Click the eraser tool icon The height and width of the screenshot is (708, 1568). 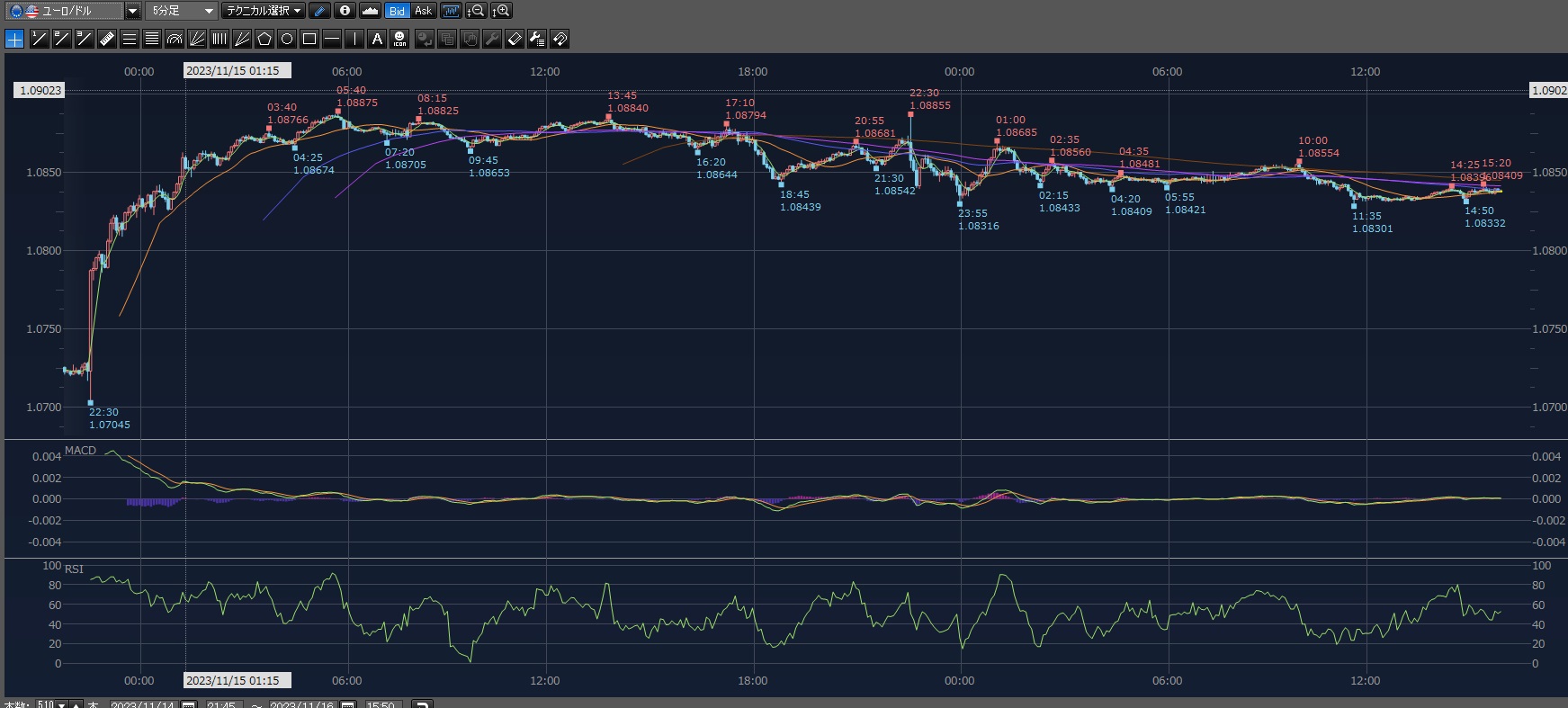point(515,39)
